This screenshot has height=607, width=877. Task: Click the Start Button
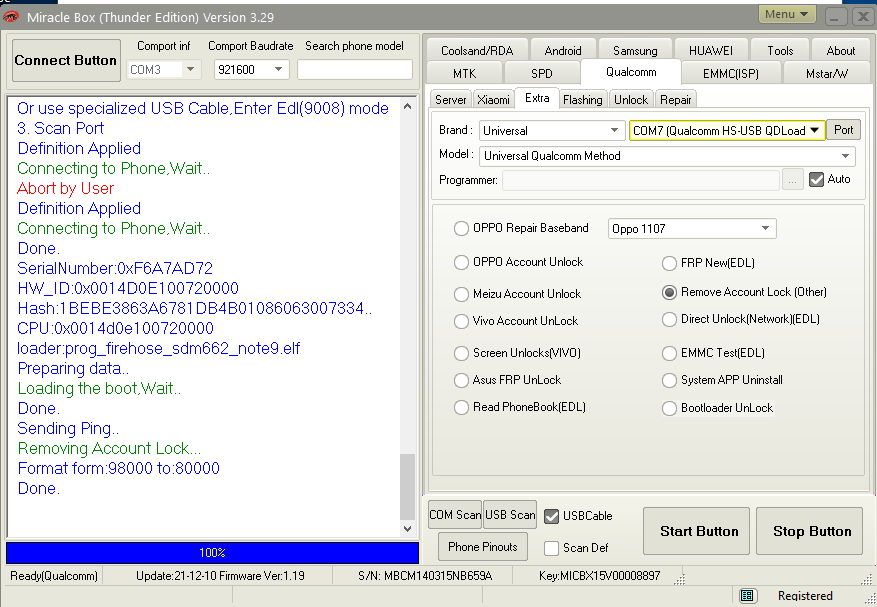pos(696,531)
